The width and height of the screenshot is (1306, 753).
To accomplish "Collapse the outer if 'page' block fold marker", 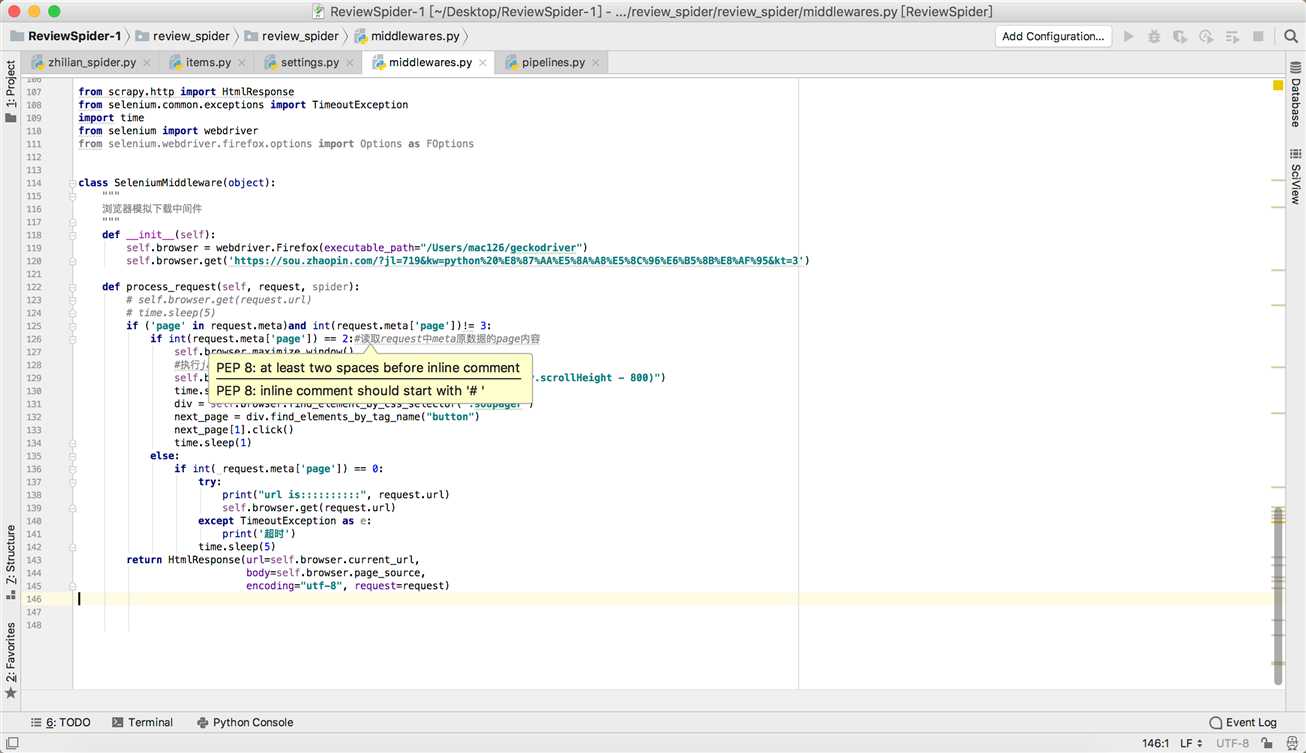I will coord(73,326).
